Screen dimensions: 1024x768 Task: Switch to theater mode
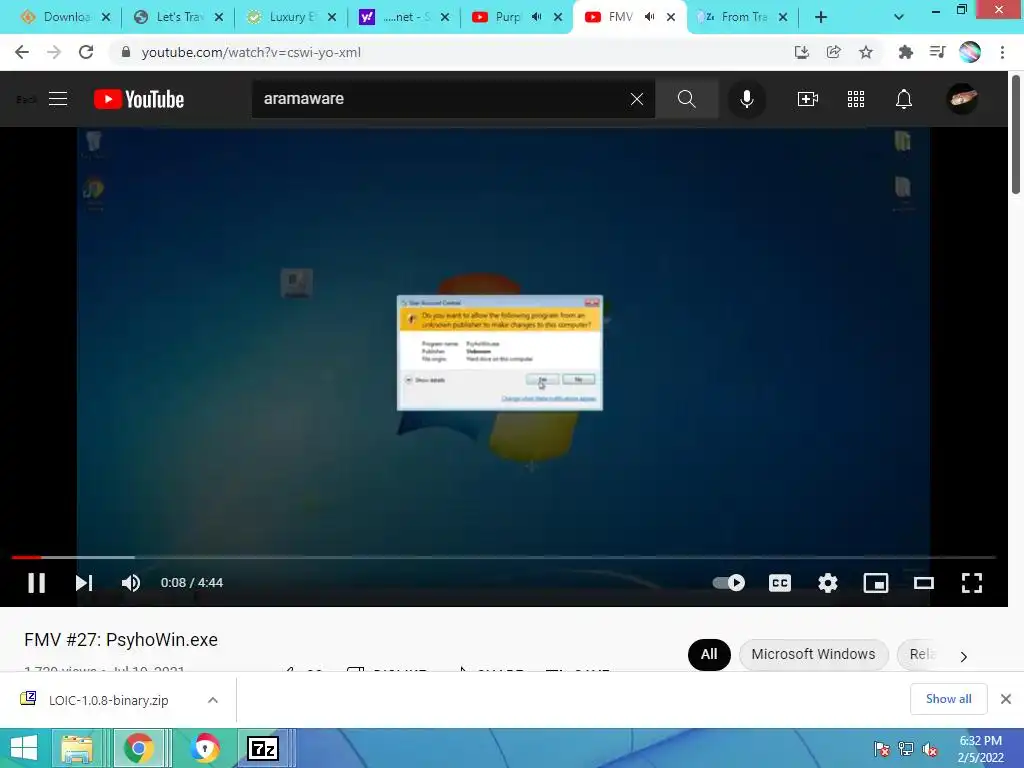[x=923, y=583]
